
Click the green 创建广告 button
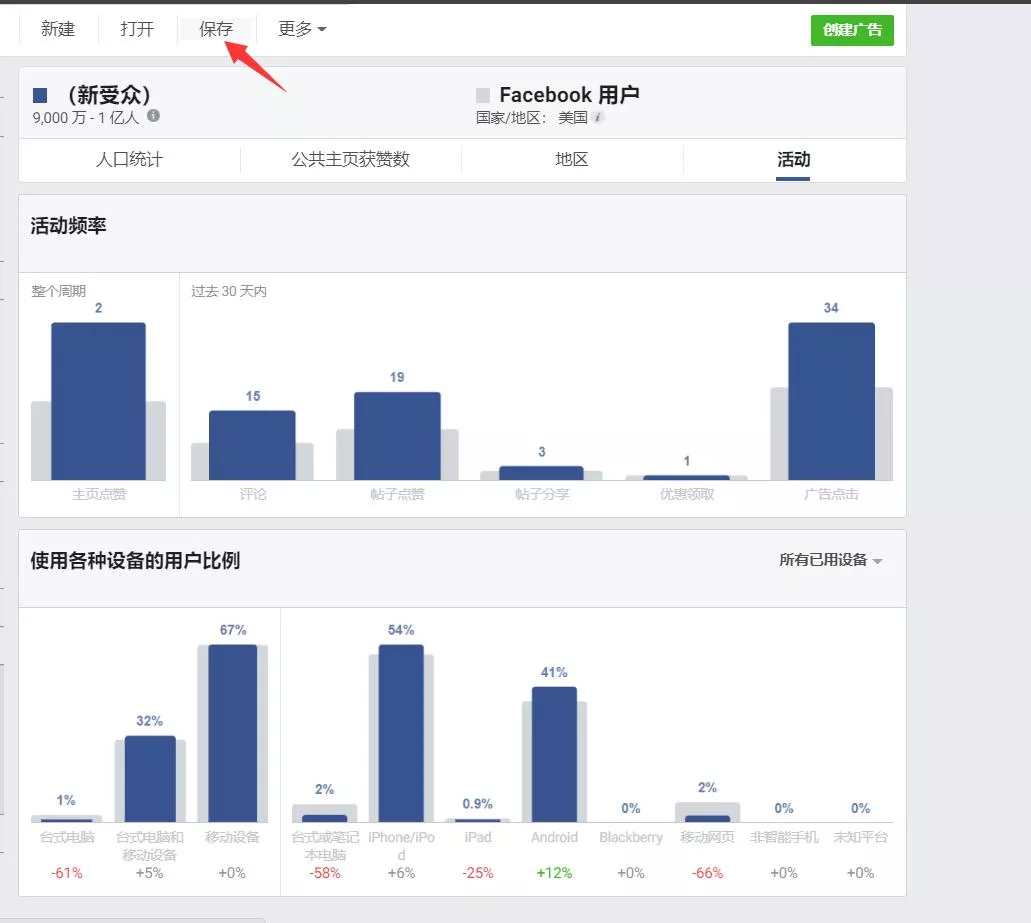click(x=852, y=30)
